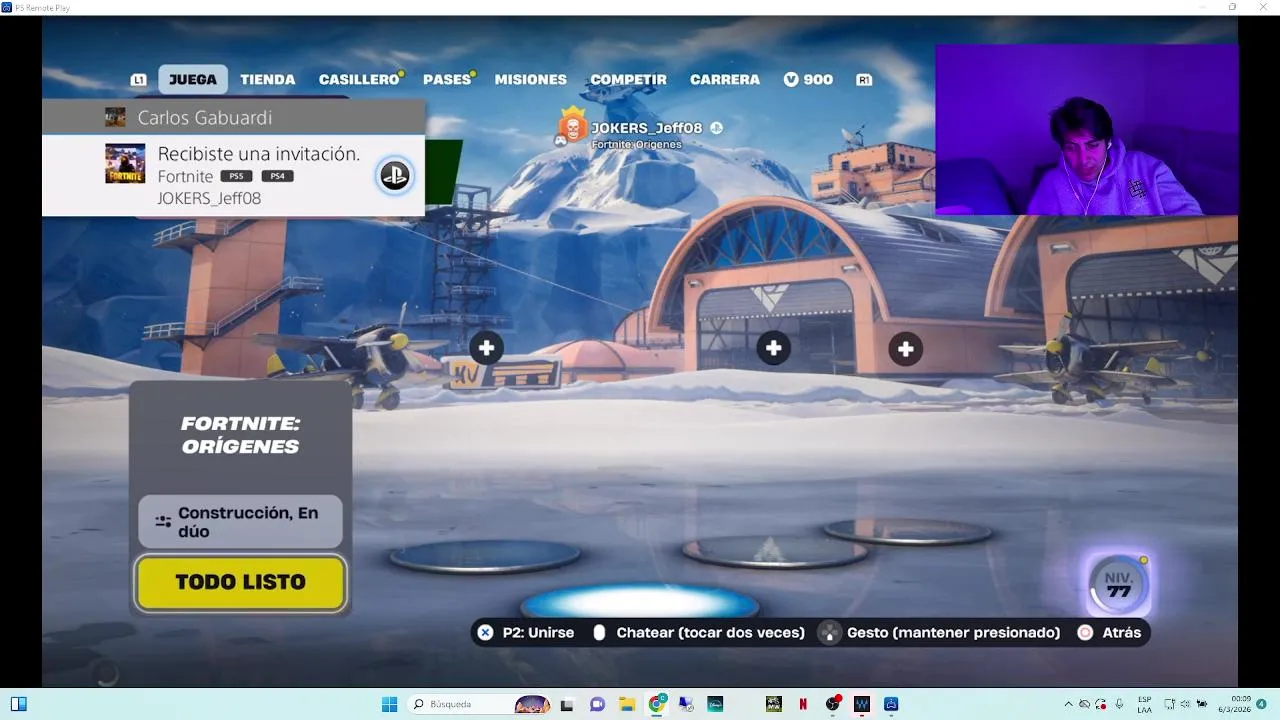The width and height of the screenshot is (1280, 720).
Task: Open Google Chrome from the taskbar
Action: pos(657,704)
